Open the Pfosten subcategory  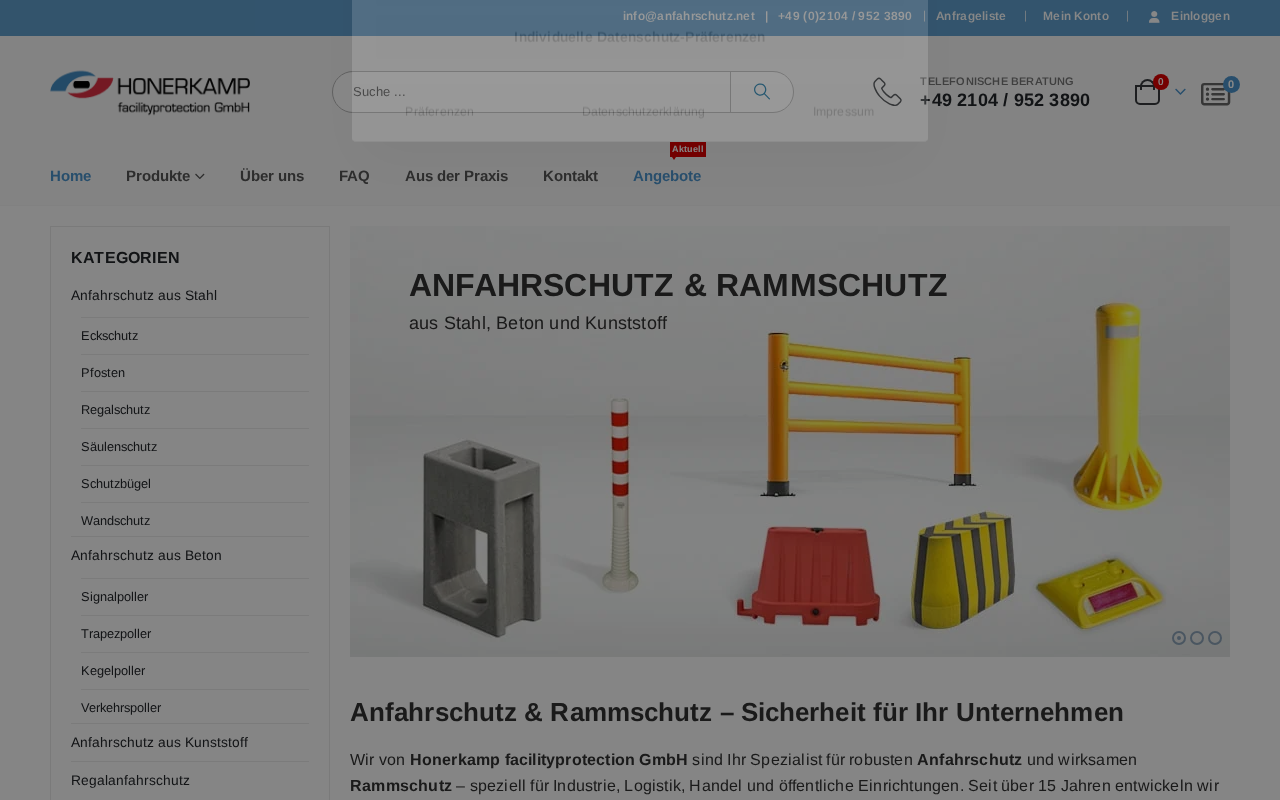[103, 372]
